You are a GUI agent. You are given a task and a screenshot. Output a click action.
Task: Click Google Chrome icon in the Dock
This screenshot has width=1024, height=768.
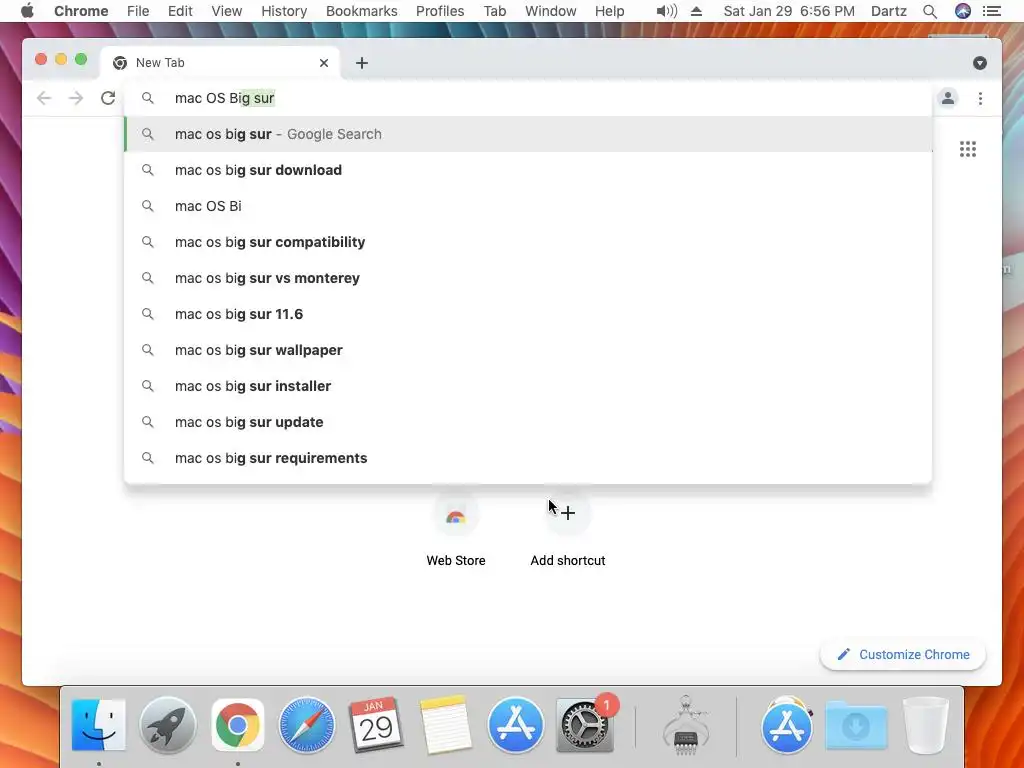238,725
